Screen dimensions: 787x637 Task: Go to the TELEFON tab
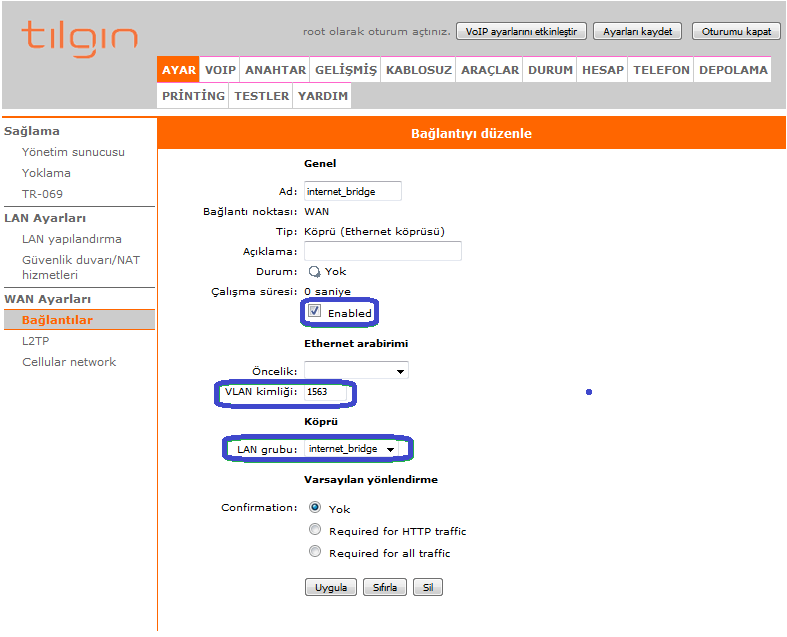point(661,70)
